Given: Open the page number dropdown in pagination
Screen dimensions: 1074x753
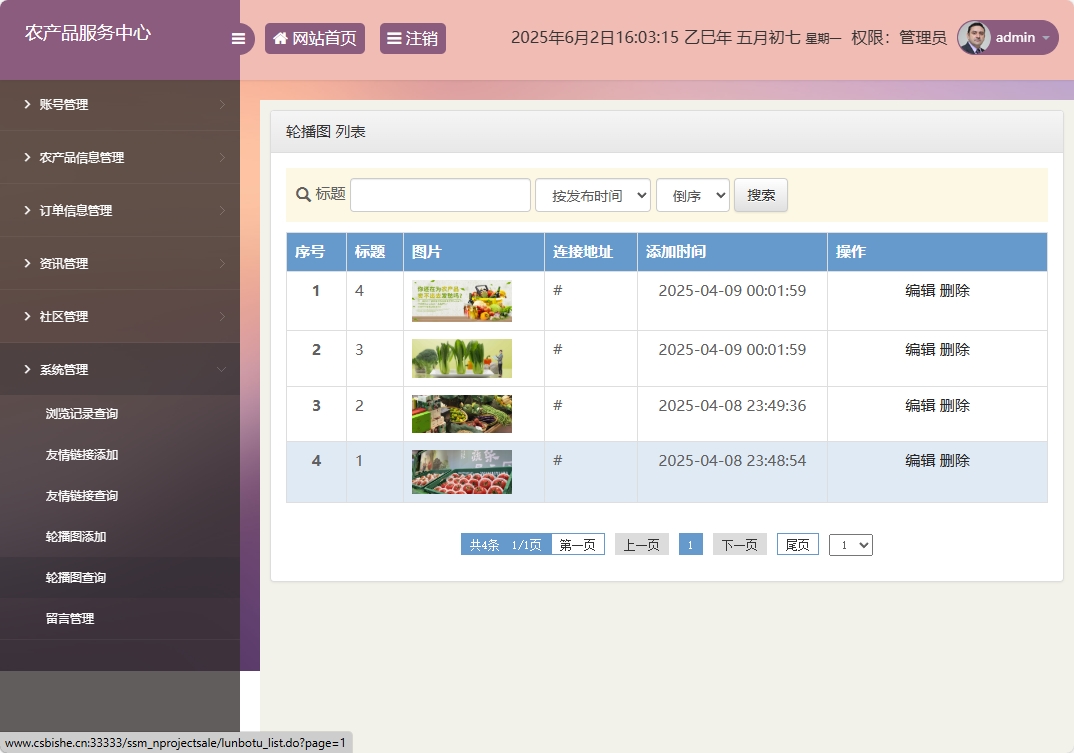Looking at the screenshot, I should point(850,544).
